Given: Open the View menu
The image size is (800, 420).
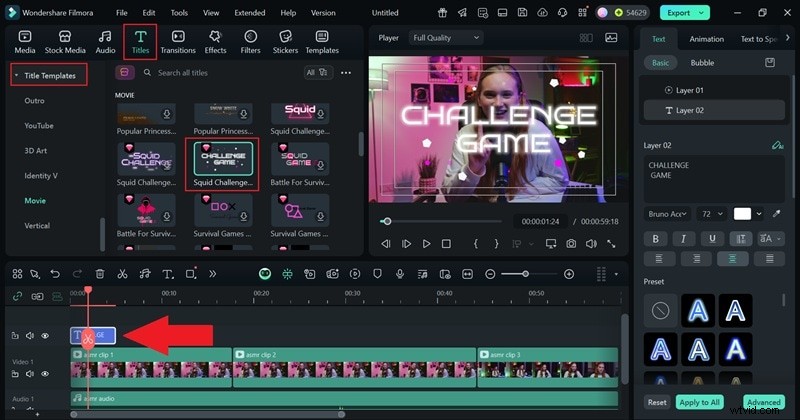Looking at the screenshot, I should click(211, 13).
